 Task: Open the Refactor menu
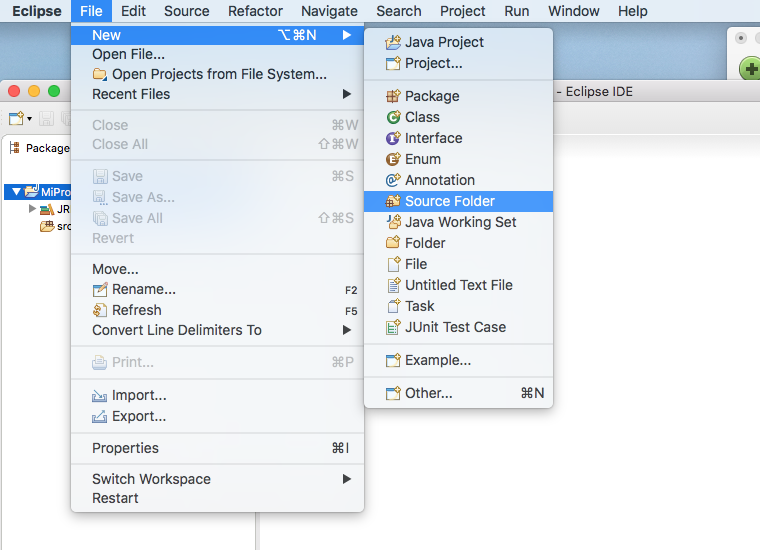[x=255, y=11]
